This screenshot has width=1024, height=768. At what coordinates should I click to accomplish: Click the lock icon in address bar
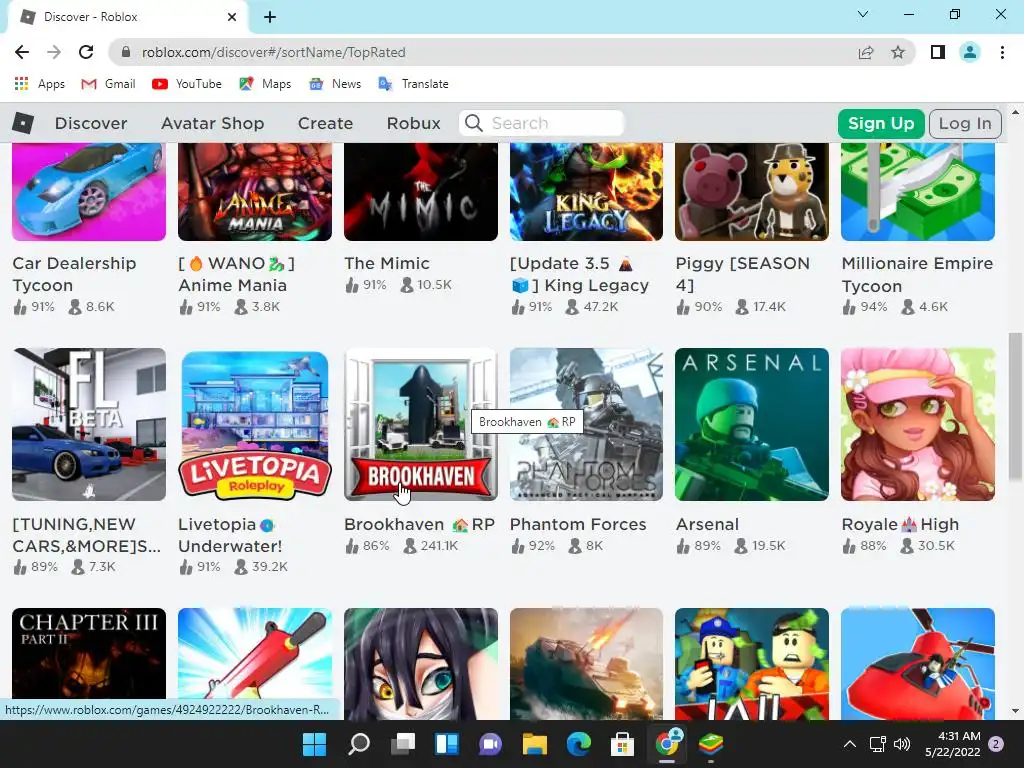(x=126, y=52)
